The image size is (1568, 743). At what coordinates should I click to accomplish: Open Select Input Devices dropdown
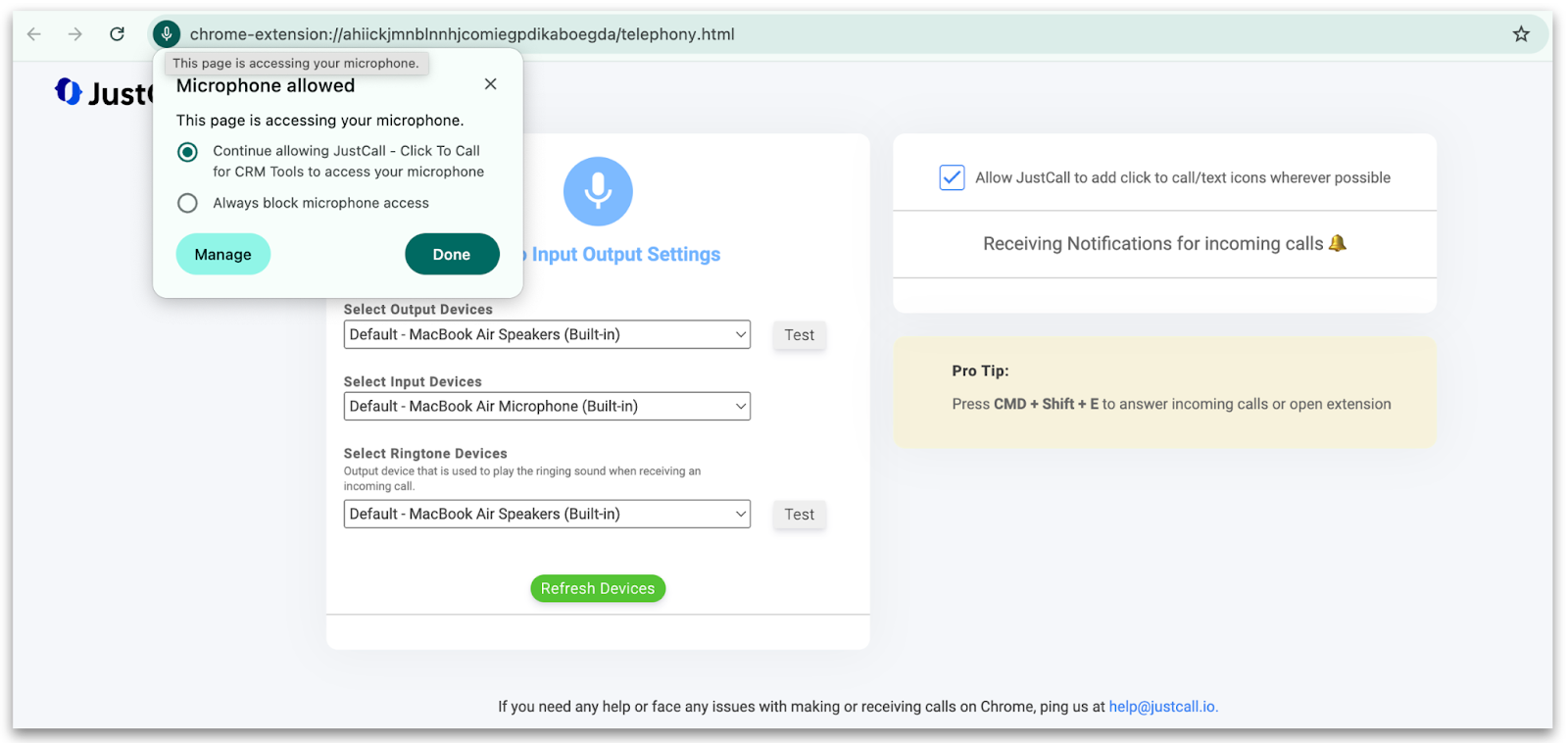(547, 406)
